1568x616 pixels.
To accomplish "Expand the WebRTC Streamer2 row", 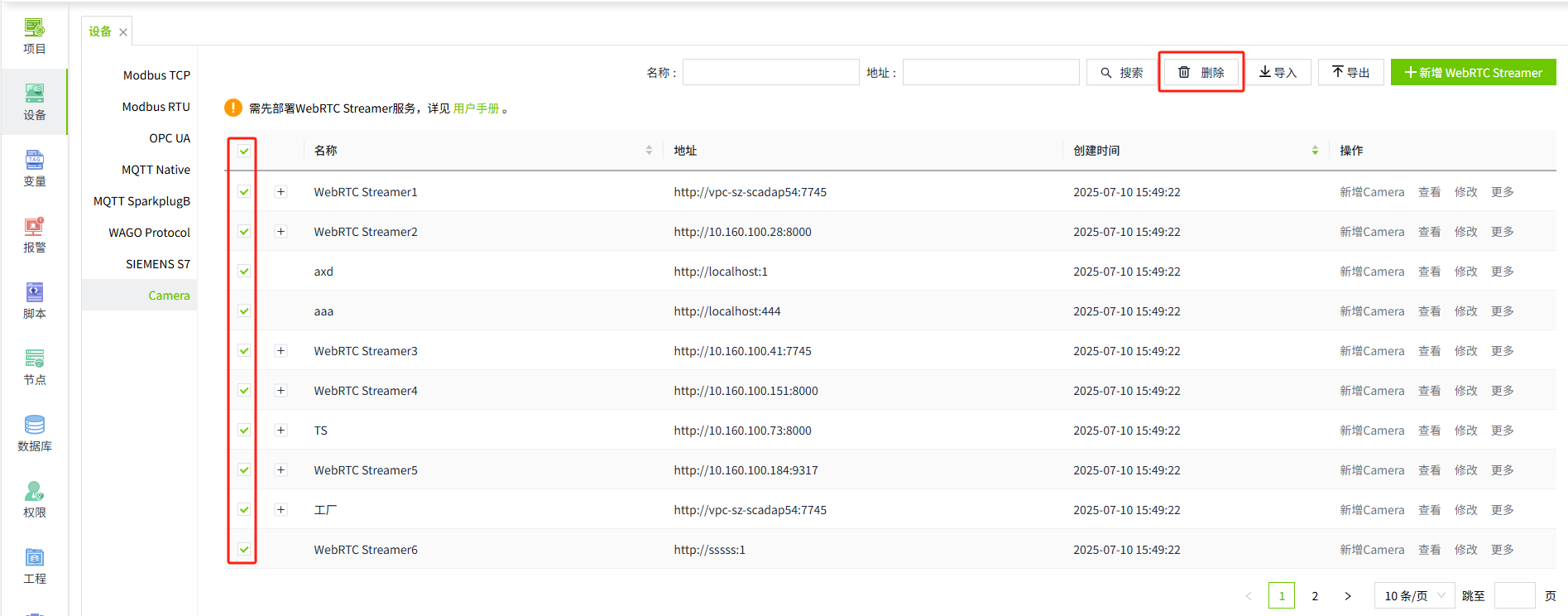I will pos(281,232).
